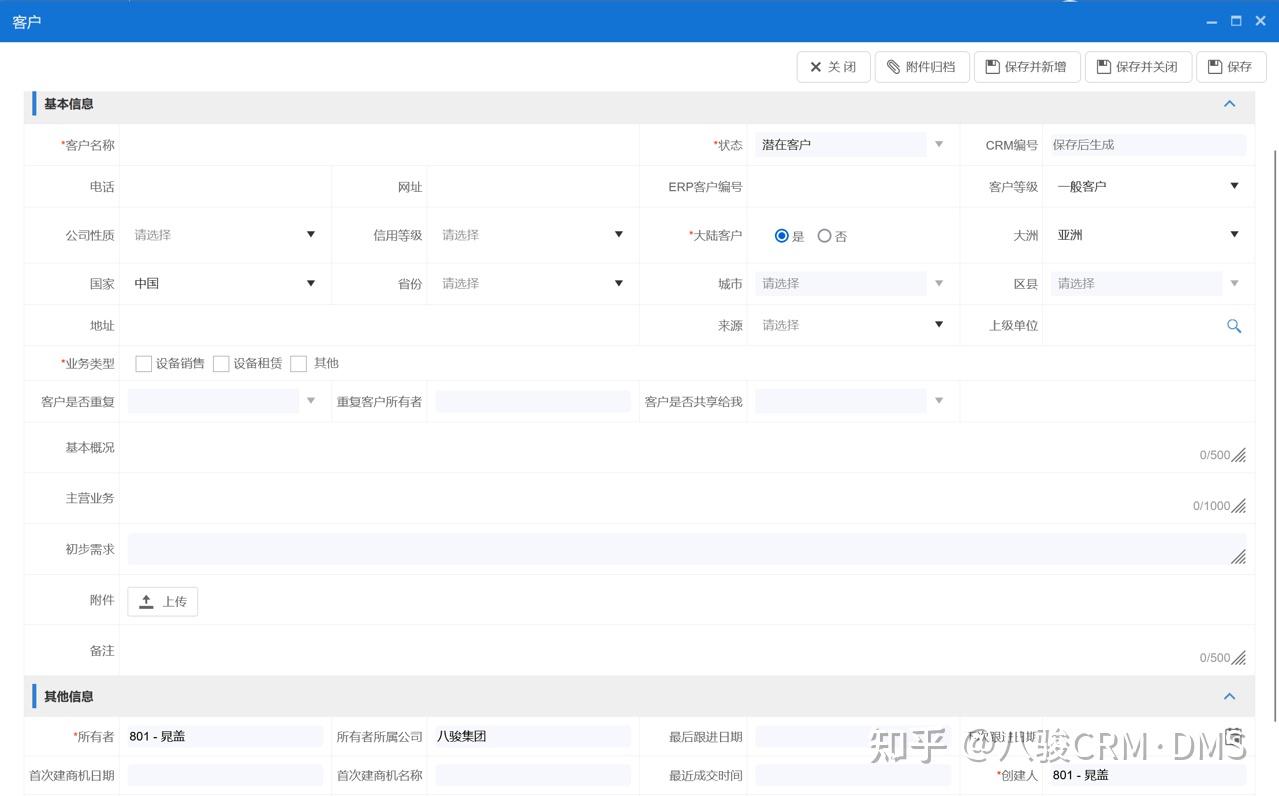
Task: Expand the 省份 province dropdown
Action: pyautogui.click(x=618, y=283)
